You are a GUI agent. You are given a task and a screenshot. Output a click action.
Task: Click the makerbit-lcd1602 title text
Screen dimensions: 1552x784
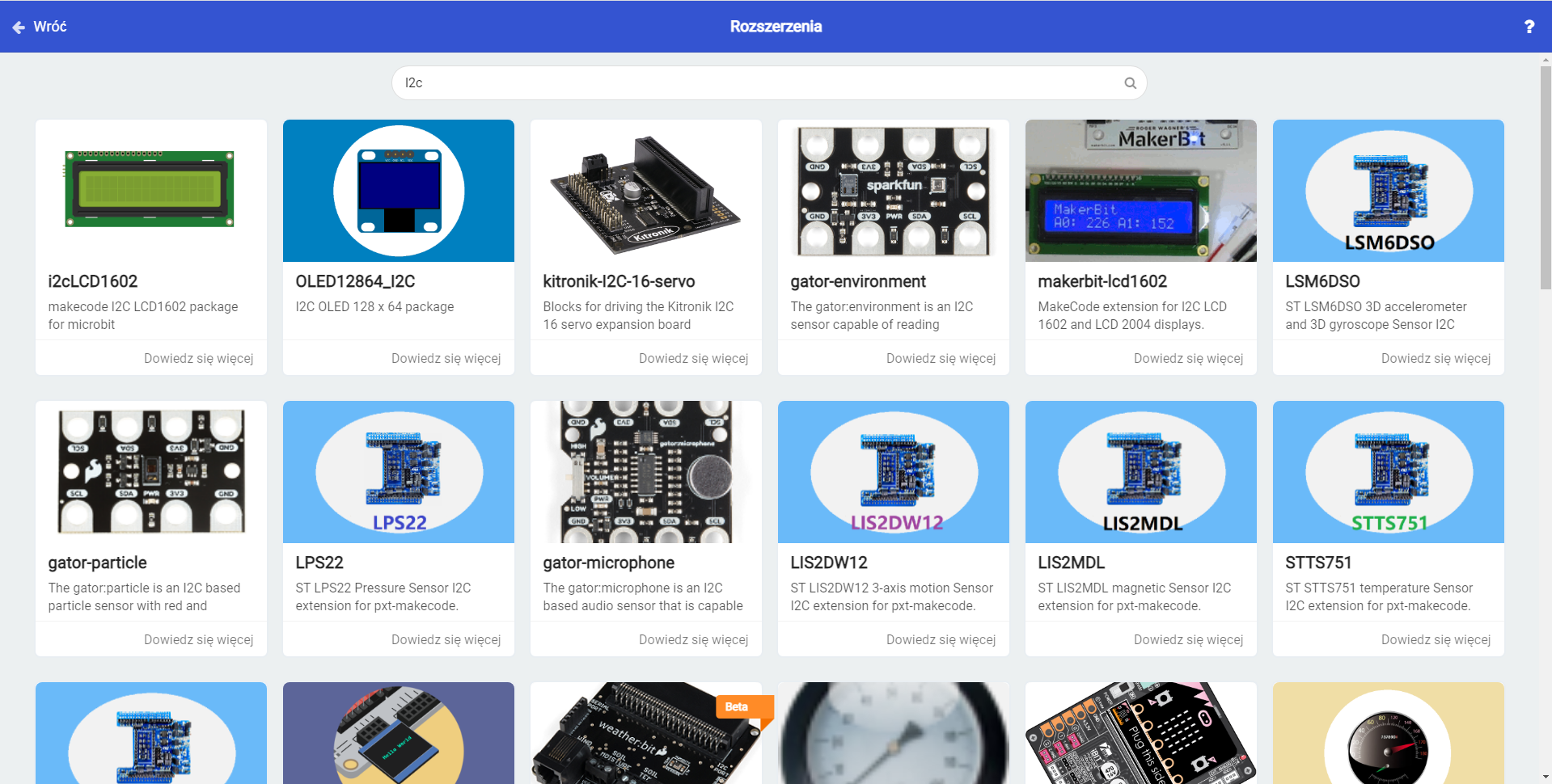point(1102,281)
